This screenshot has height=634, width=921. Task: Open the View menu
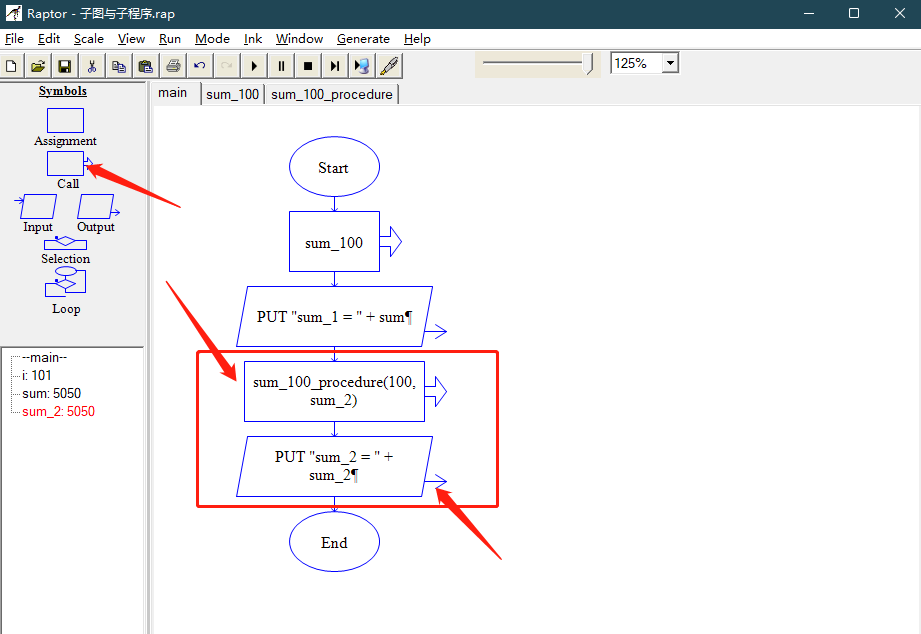pos(131,39)
